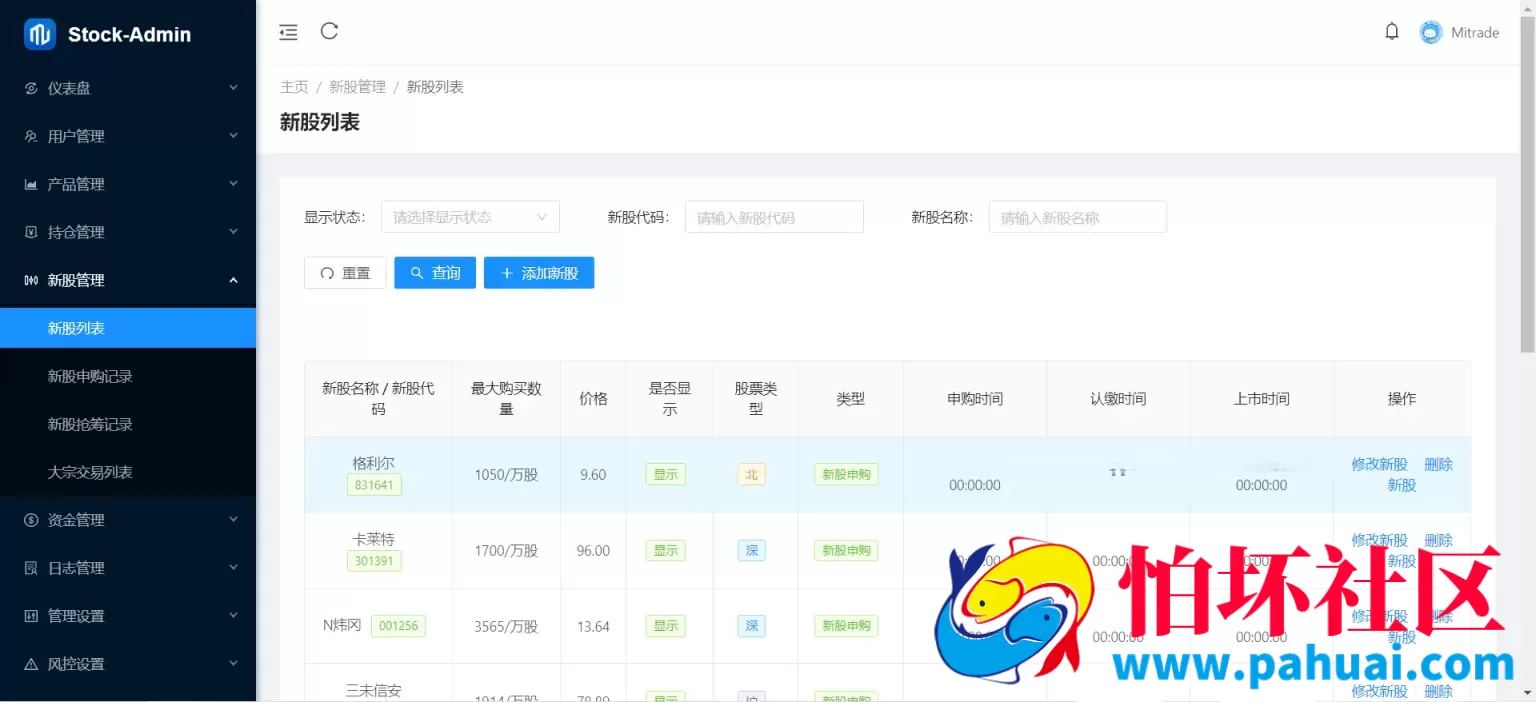
Task: Click the 北 stock type tag
Action: coord(752,475)
